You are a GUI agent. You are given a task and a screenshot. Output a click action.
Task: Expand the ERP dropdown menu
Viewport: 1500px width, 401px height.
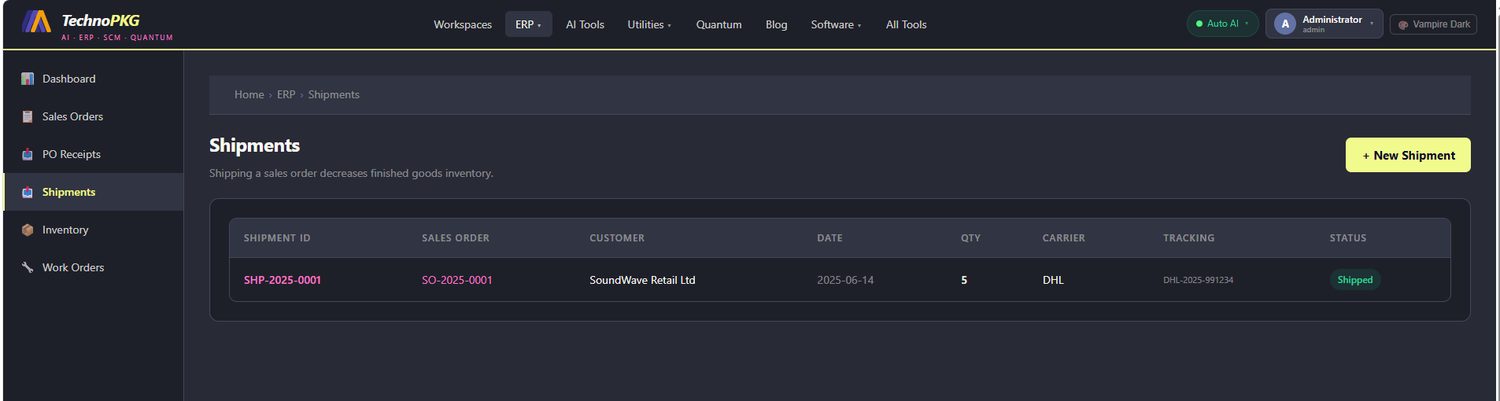point(528,25)
